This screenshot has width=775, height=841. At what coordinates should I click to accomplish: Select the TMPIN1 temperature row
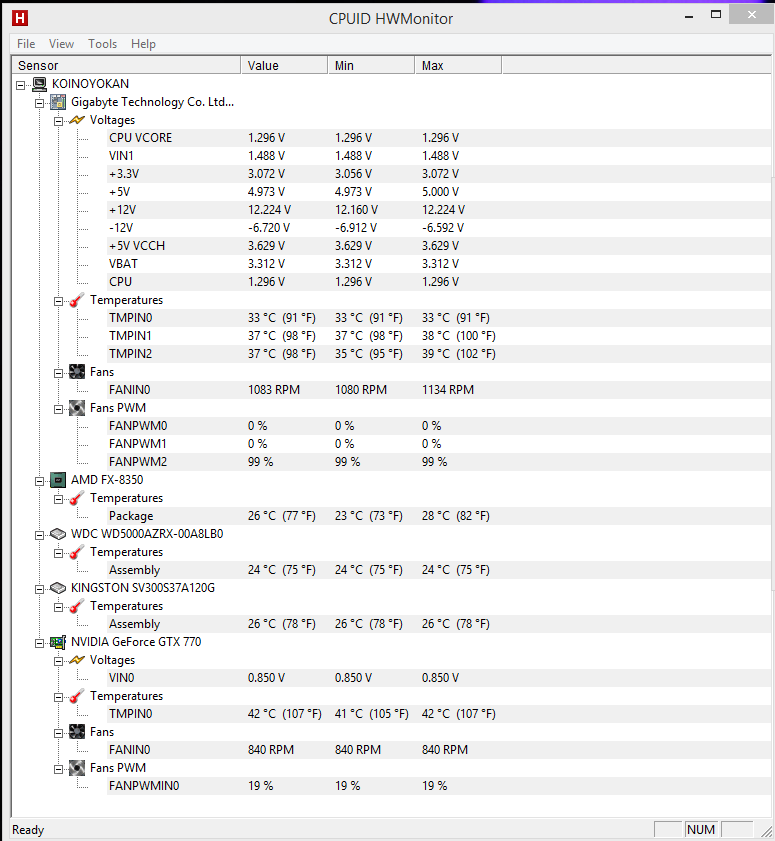pos(439,336)
